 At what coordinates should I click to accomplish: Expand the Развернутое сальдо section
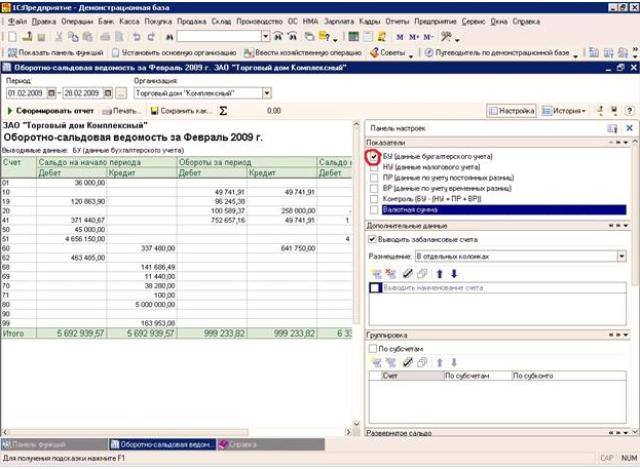[x=626, y=433]
